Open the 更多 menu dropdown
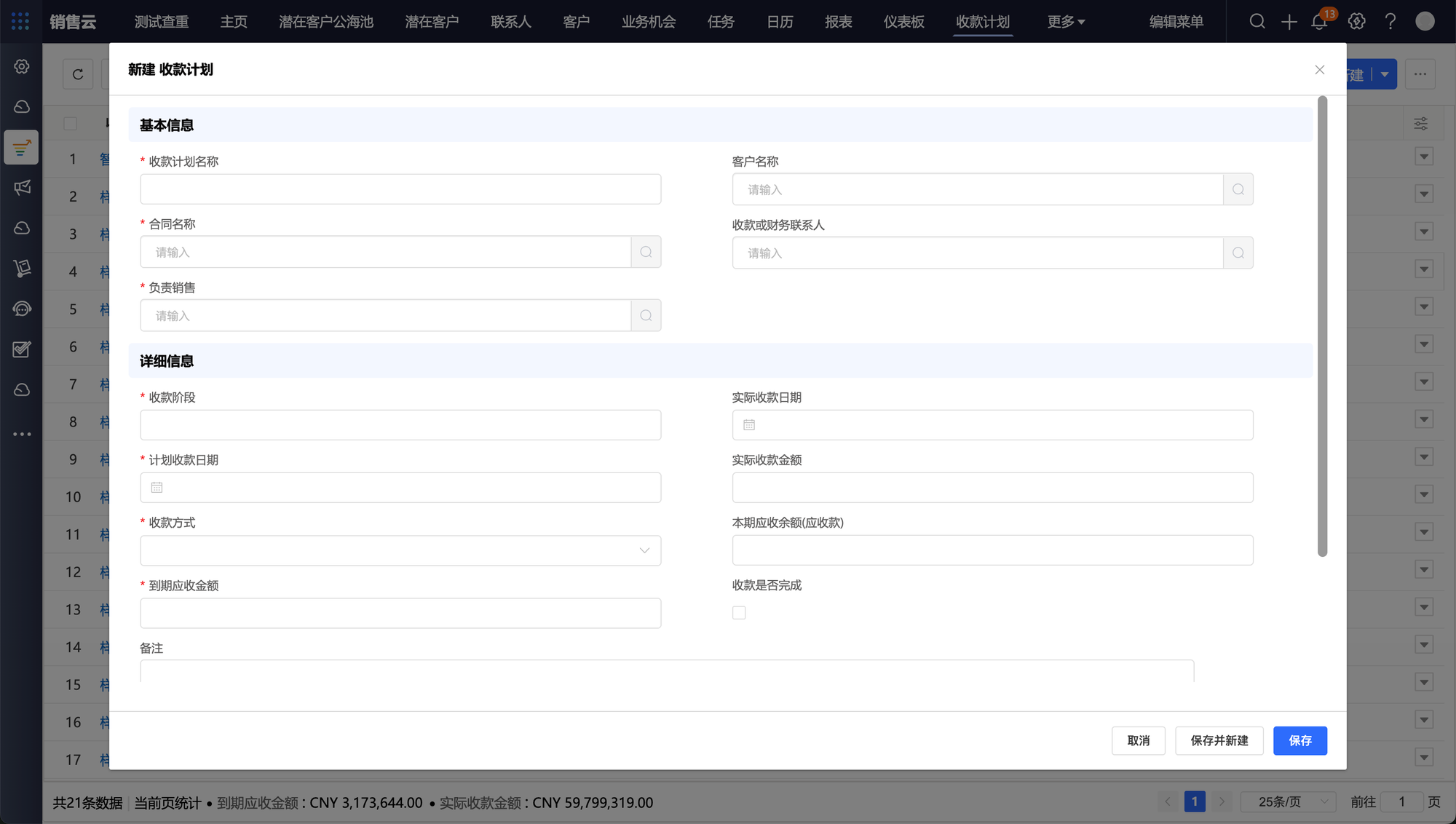Viewport: 1456px width, 824px height. click(x=1066, y=22)
